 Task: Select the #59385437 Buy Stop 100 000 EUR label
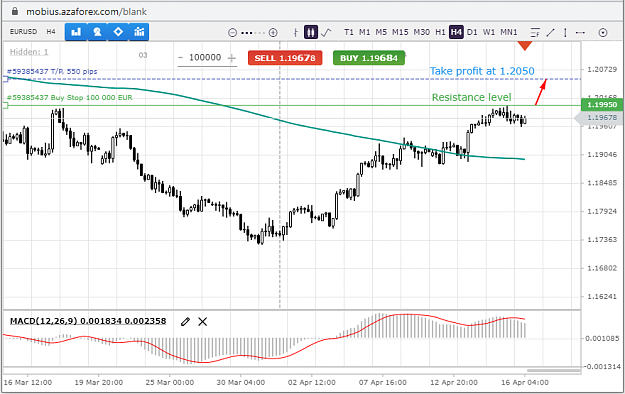70,98
